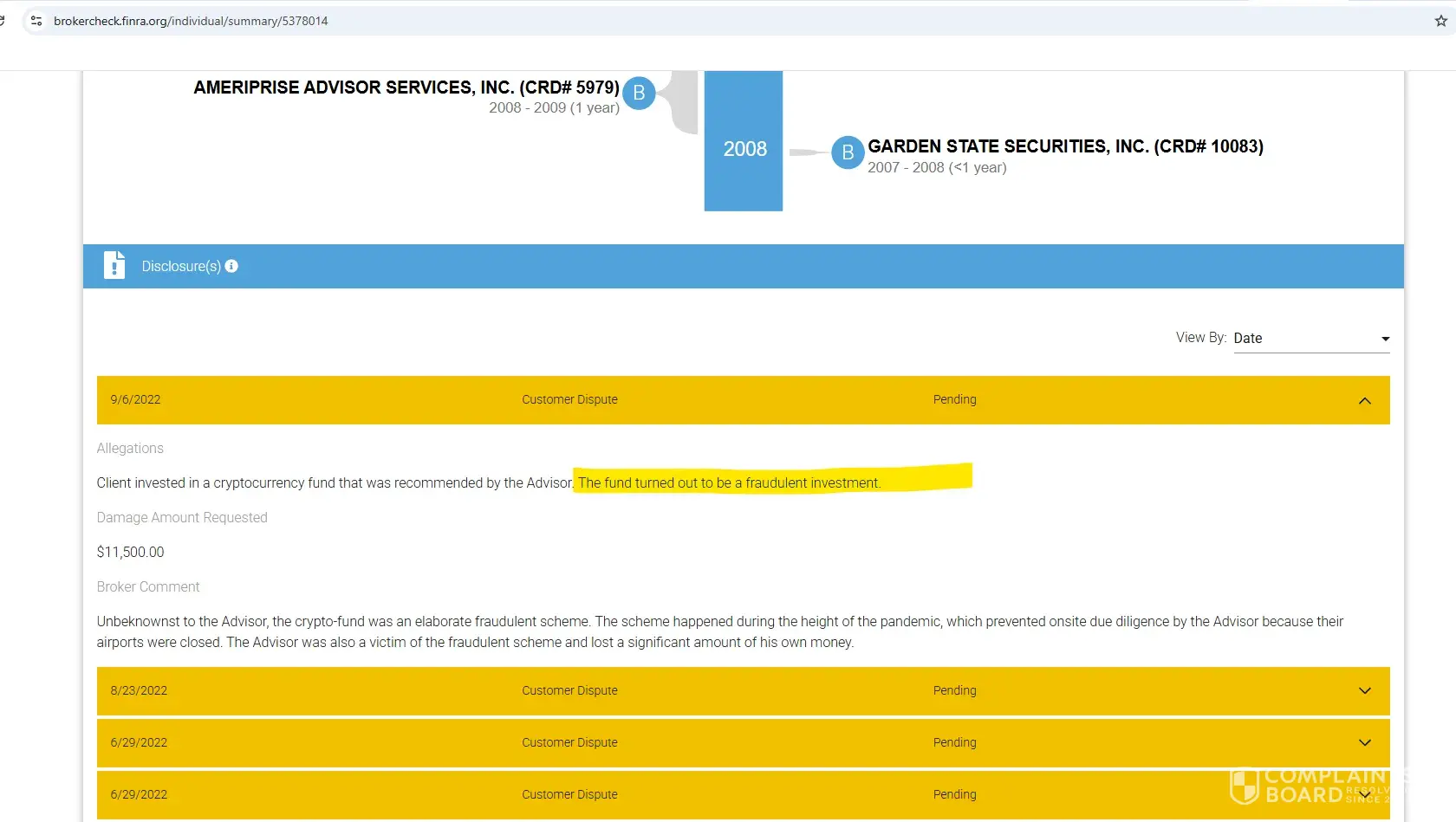
Task: Click the Ameriprise Advisor Services, Inc. firm name
Action: click(406, 87)
